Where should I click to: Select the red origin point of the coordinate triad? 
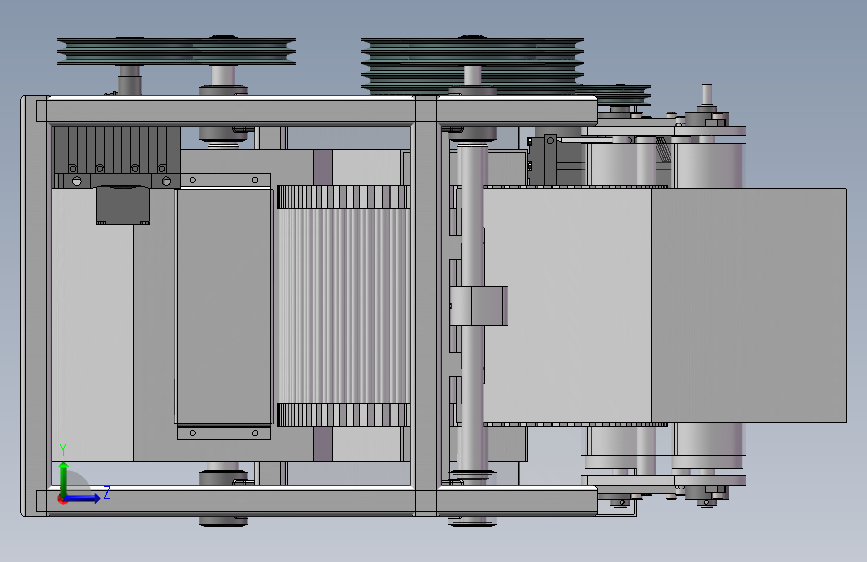click(62, 500)
